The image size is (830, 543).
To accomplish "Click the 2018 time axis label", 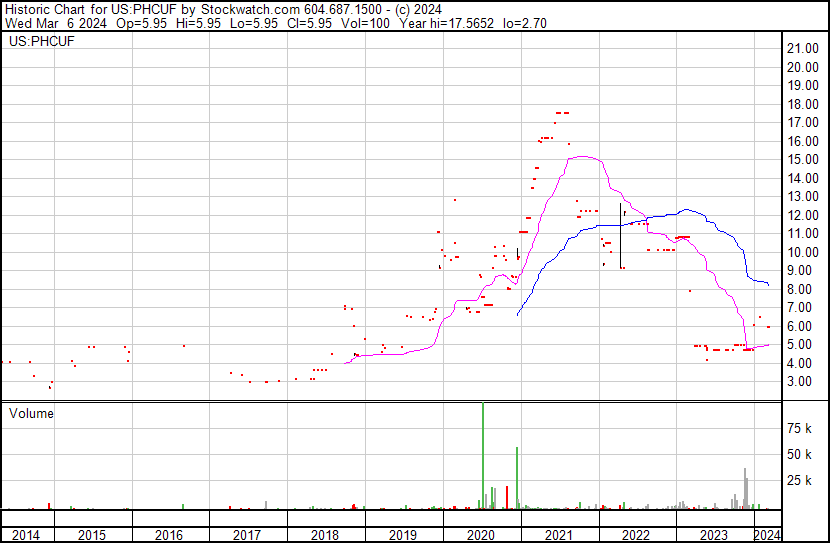I will (x=324, y=535).
